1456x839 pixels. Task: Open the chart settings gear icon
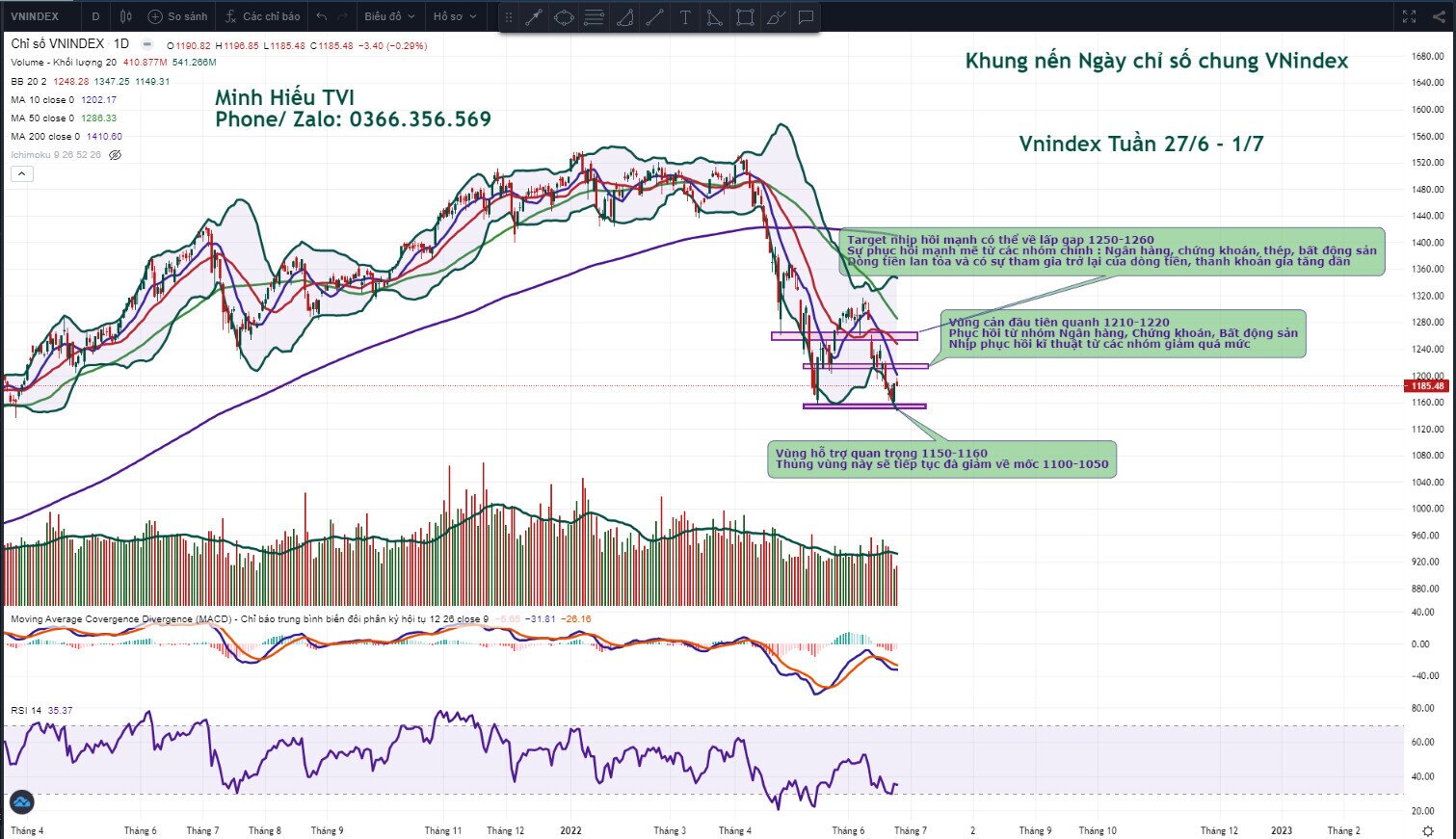click(1427, 830)
